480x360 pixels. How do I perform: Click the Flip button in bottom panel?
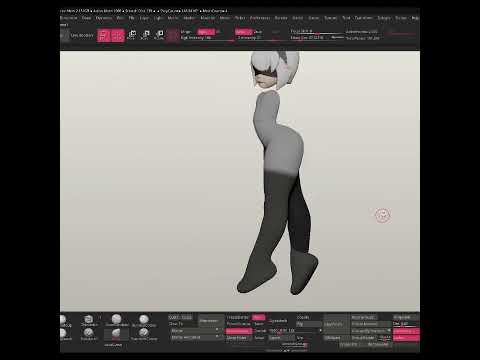pos(309,324)
